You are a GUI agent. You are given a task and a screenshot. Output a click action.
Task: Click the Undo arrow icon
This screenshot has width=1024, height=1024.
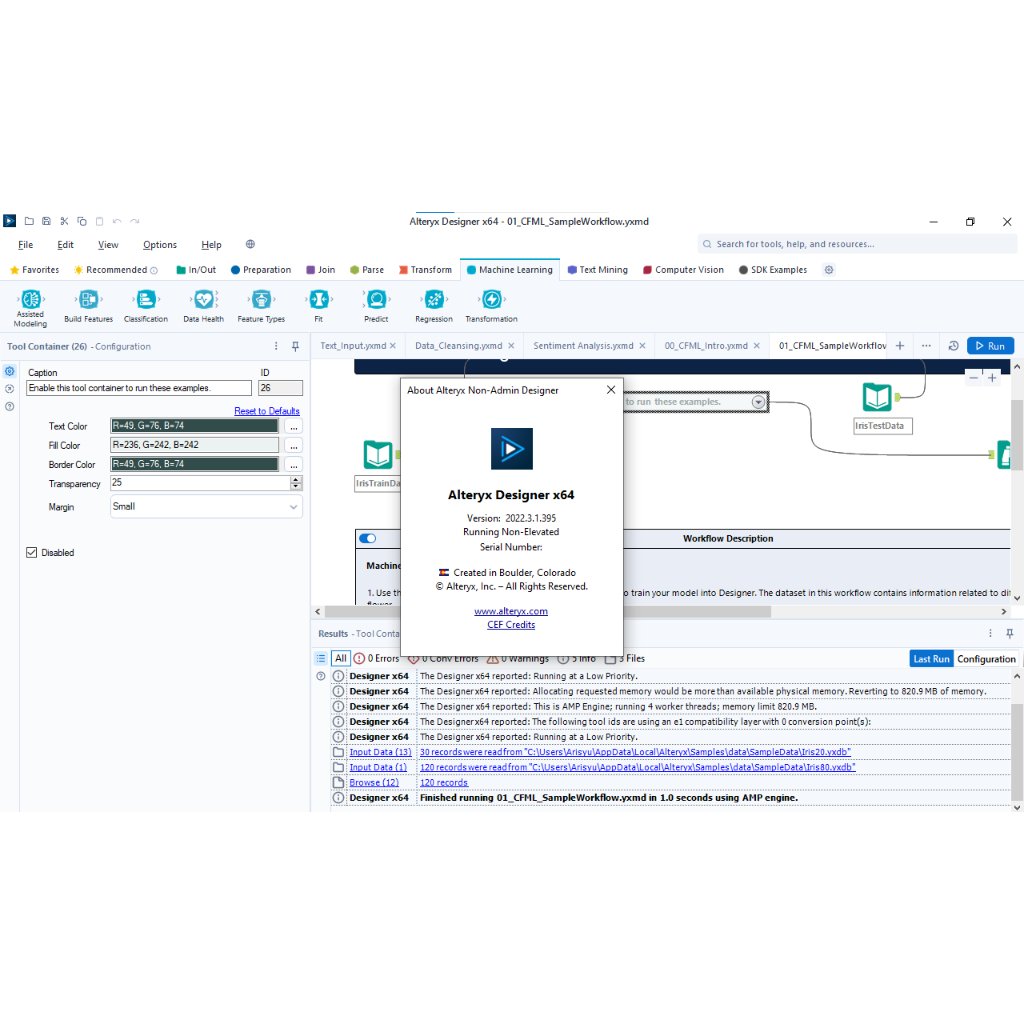(x=117, y=221)
